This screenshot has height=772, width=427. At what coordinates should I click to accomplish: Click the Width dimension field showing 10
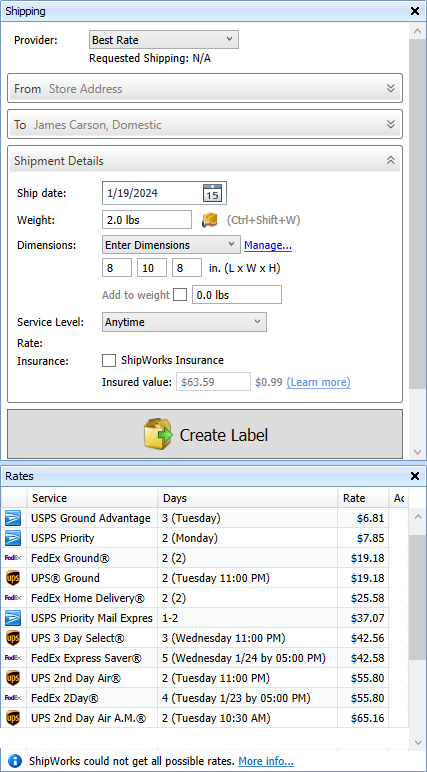click(x=152, y=268)
